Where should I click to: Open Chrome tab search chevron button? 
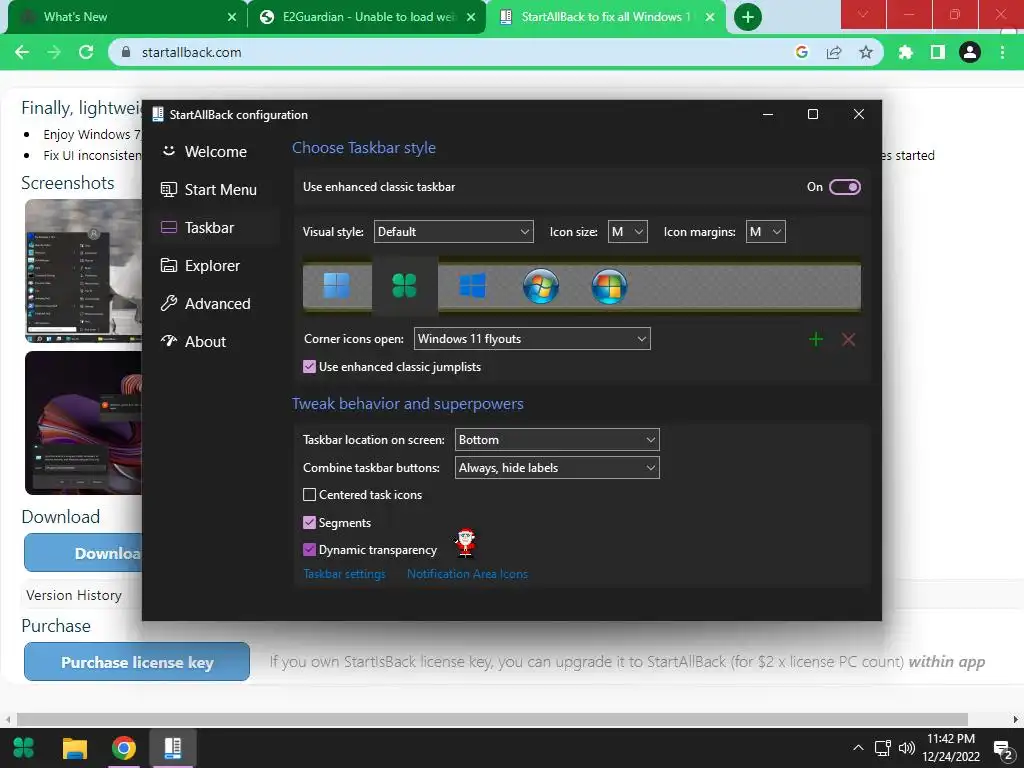click(863, 14)
